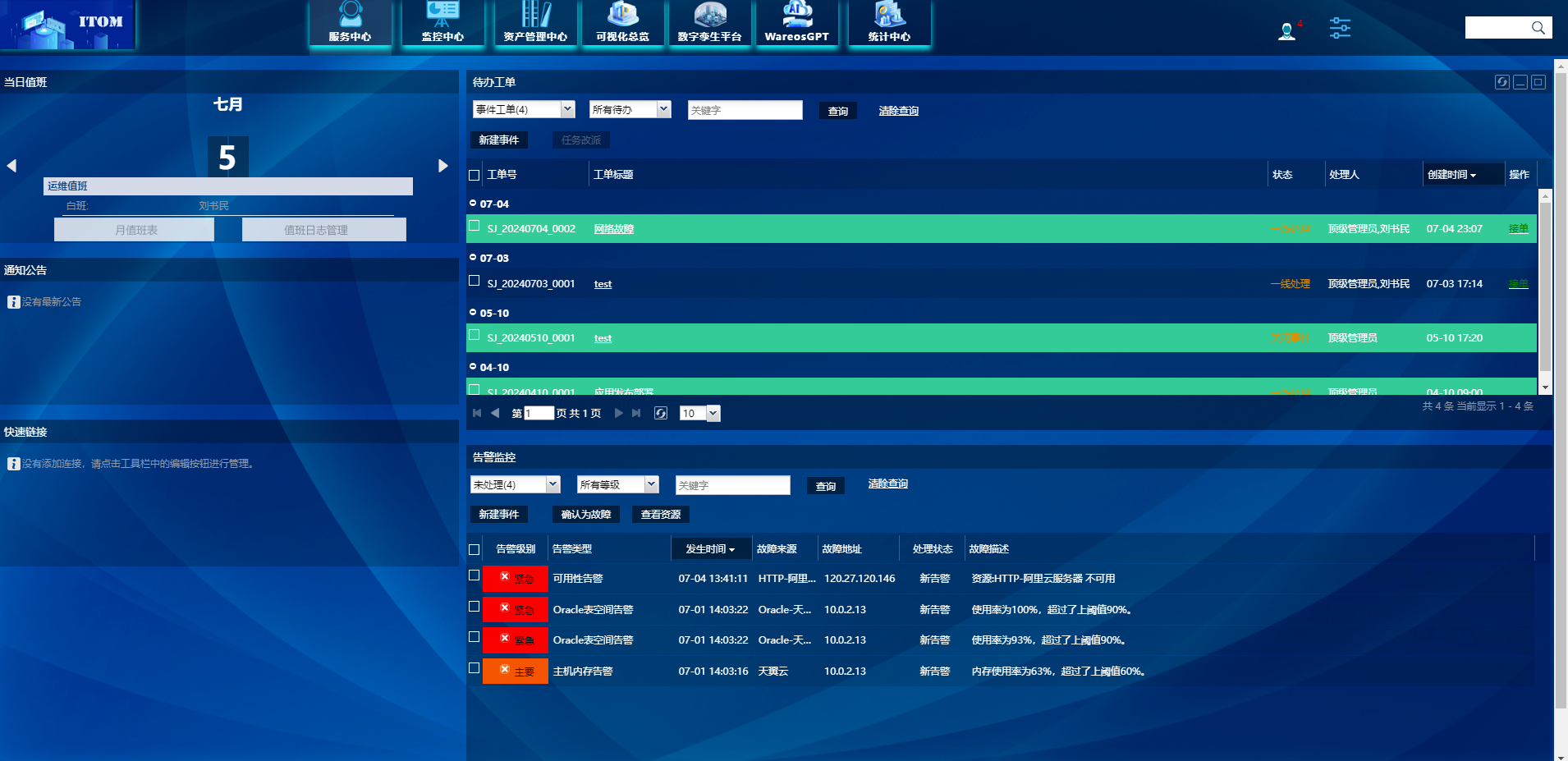Tick checkbox for the 主机内存告警 alarm row
Screen dimensions: 1568x761
pyautogui.click(x=474, y=668)
